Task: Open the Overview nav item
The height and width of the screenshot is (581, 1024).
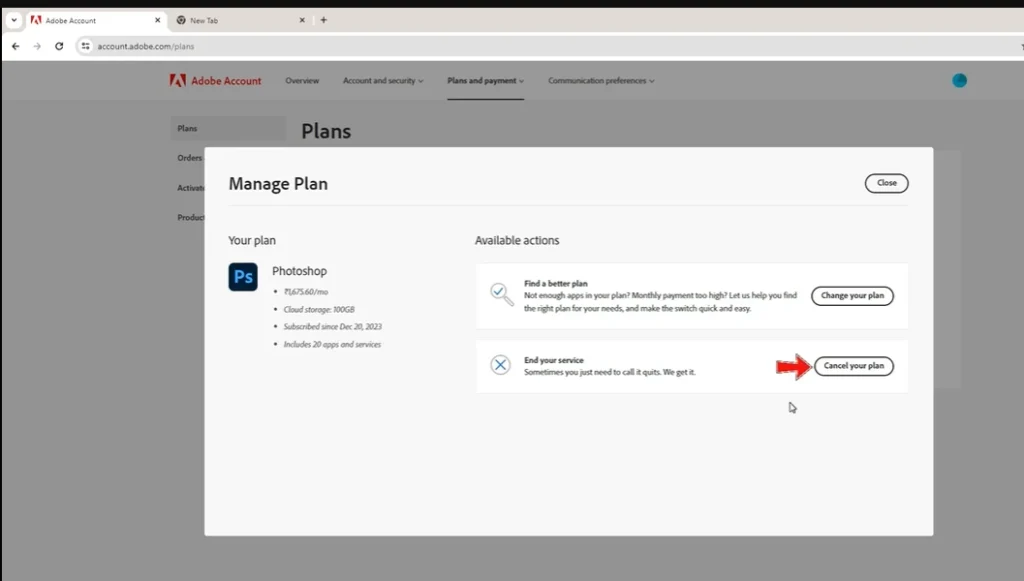Action: pos(302,80)
